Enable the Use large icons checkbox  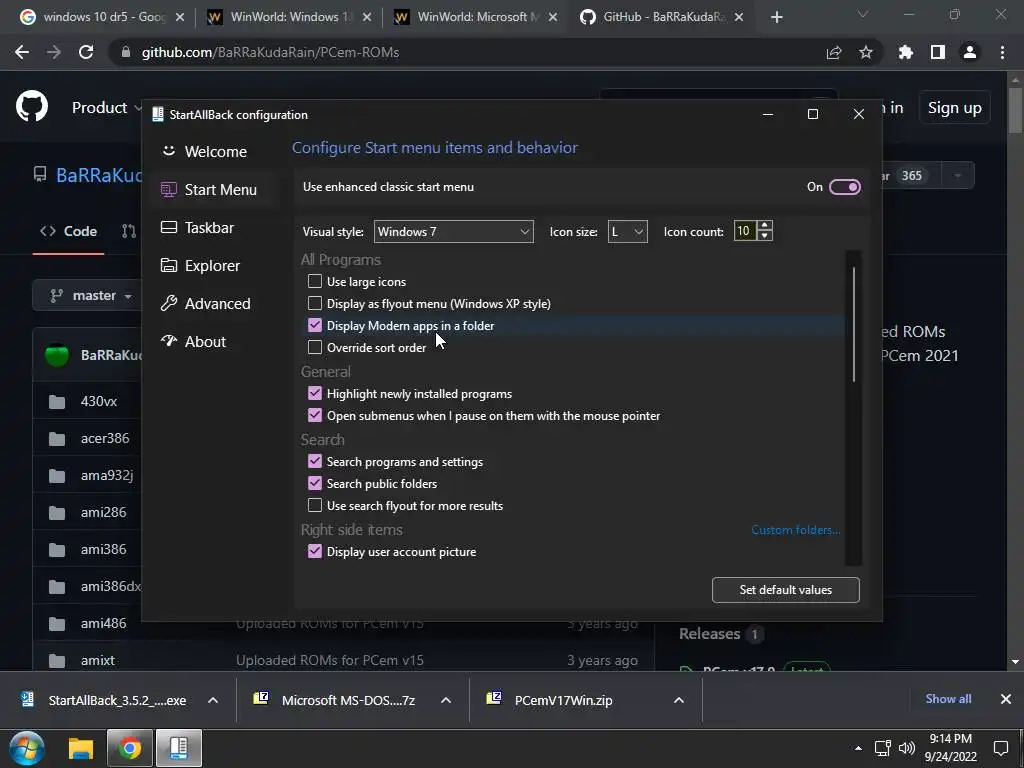tap(315, 281)
